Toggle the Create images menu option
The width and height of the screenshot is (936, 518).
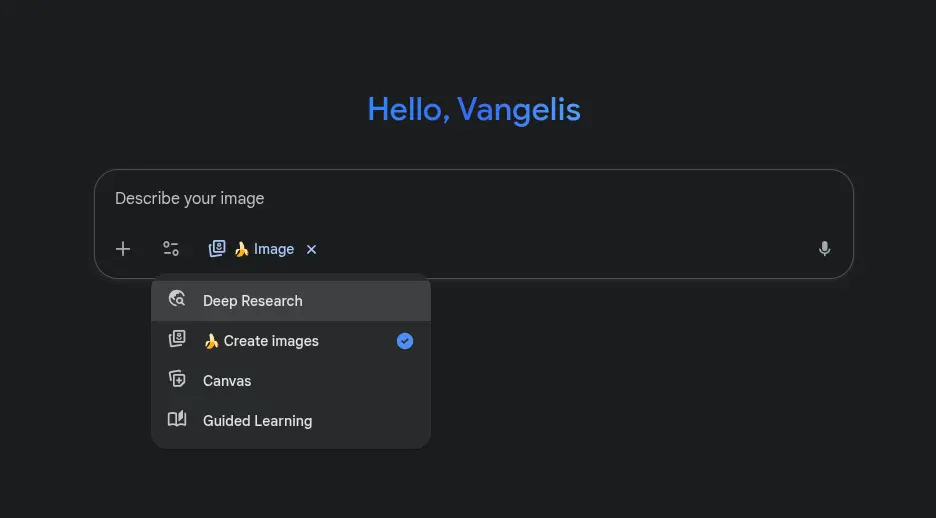coord(291,341)
